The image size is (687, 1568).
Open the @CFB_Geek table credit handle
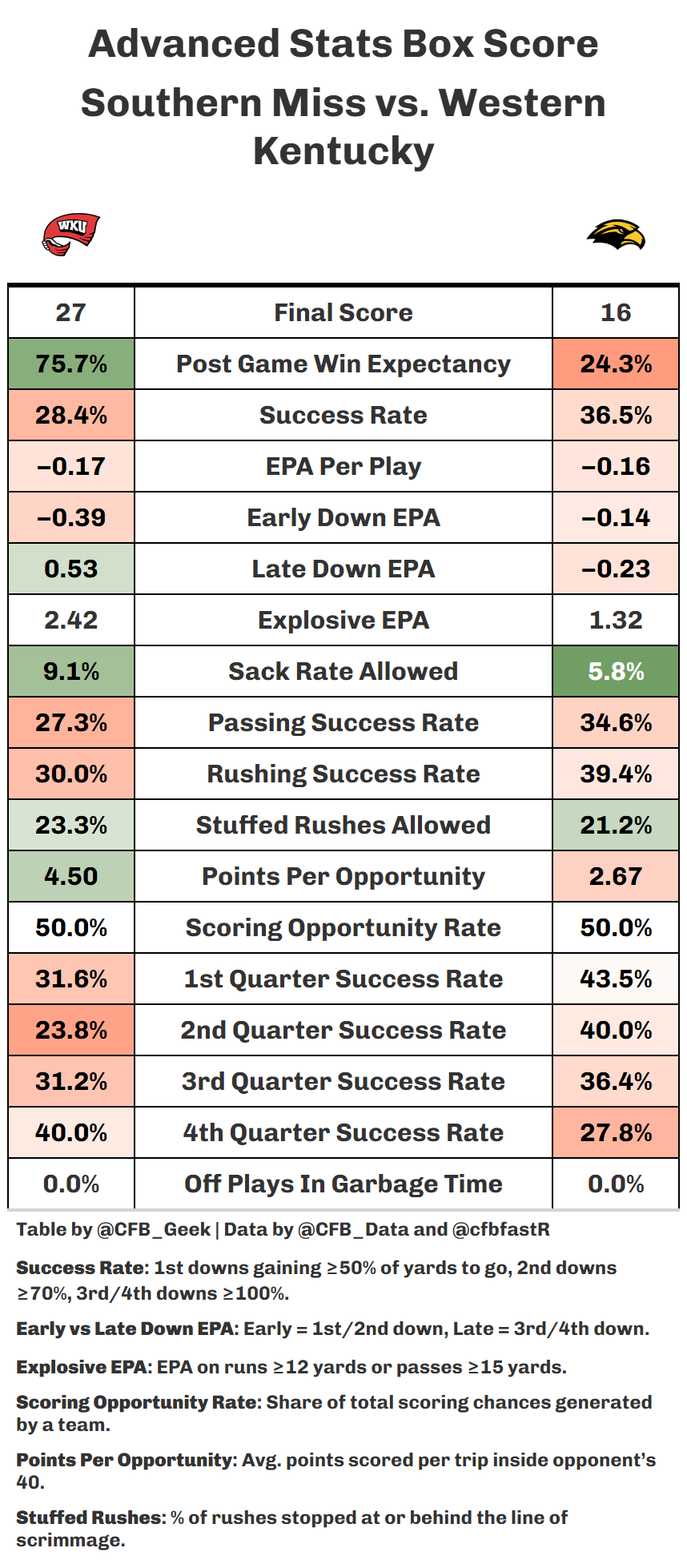pyautogui.click(x=154, y=1229)
